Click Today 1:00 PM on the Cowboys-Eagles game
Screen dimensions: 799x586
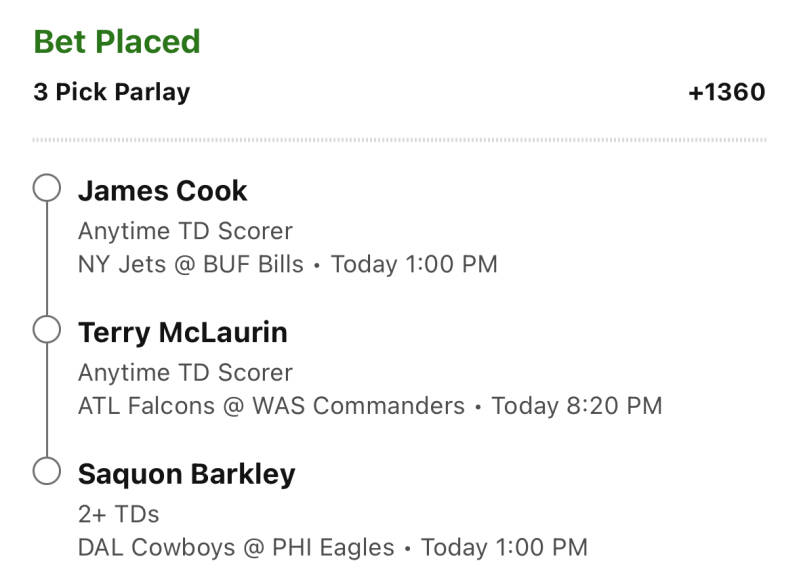(x=504, y=548)
